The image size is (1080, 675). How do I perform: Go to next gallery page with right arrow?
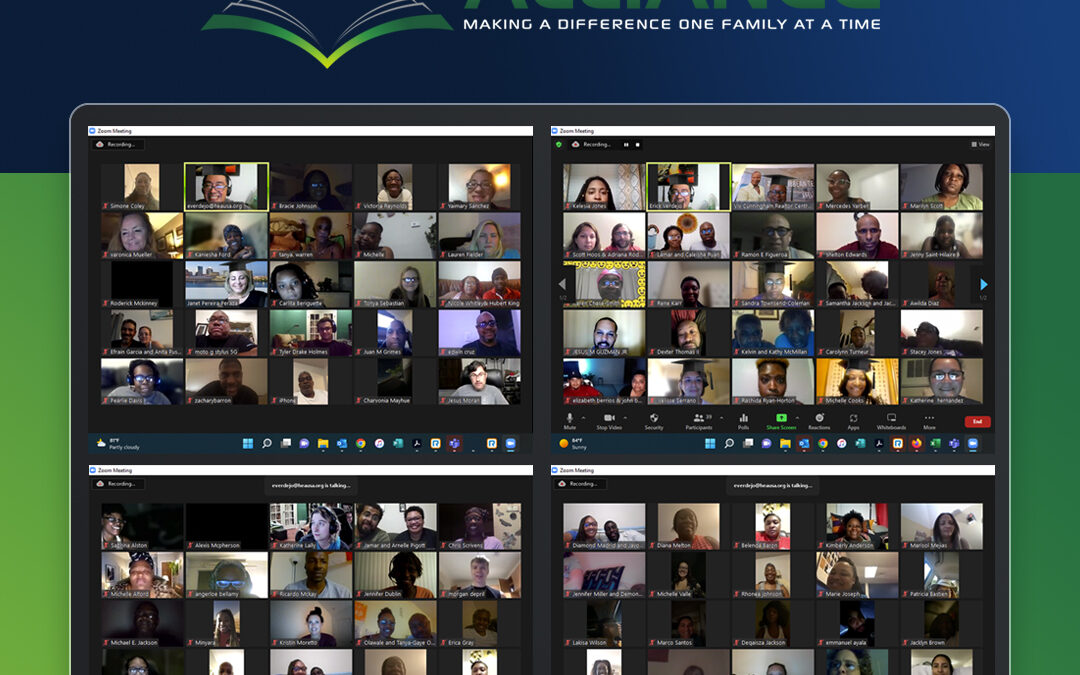coord(983,285)
